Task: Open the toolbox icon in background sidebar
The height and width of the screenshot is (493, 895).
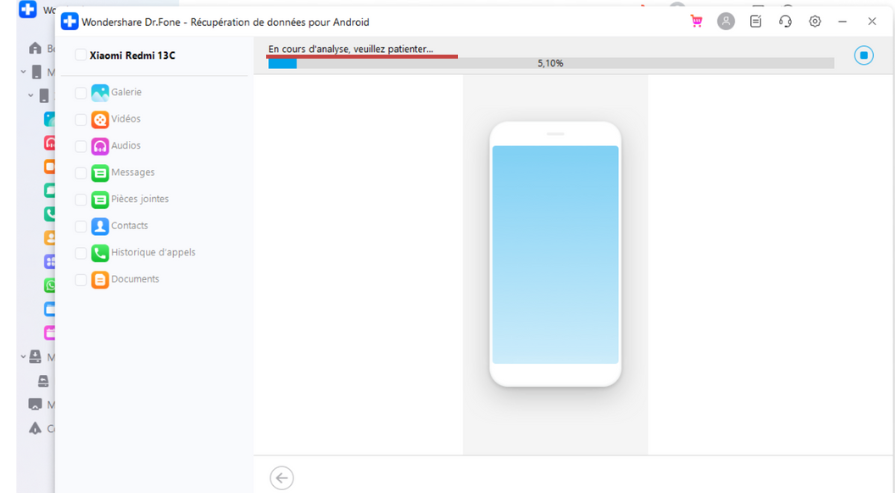Action: (35, 428)
